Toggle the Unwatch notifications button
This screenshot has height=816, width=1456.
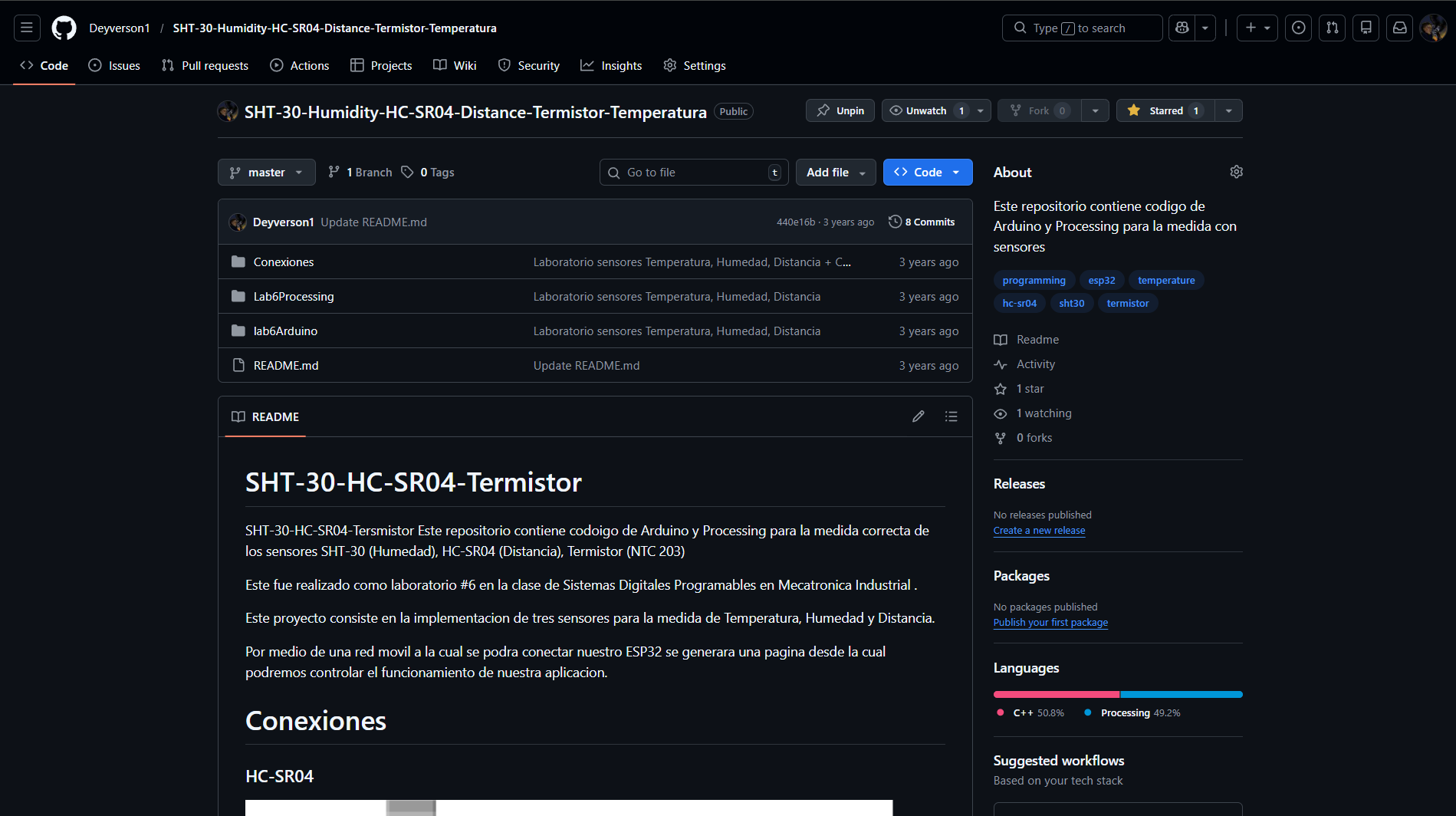(x=927, y=110)
